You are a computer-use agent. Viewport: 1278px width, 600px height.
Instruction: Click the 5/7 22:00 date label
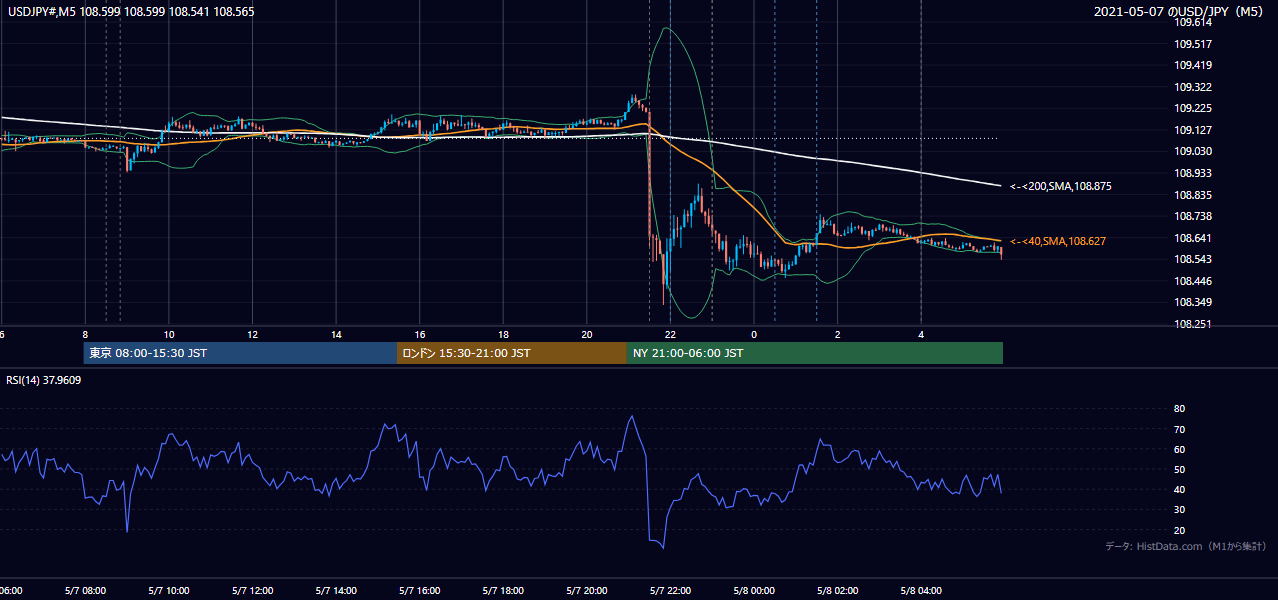(x=670, y=591)
